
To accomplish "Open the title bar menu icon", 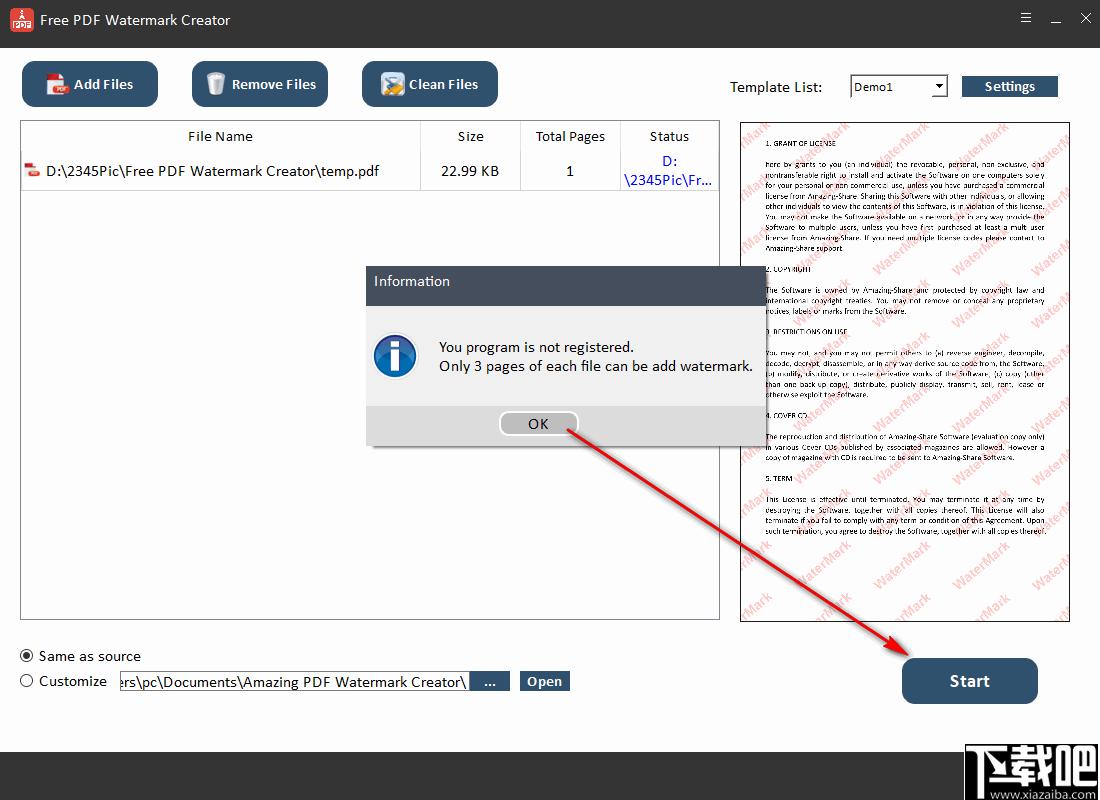I will pyautogui.click(x=1026, y=18).
